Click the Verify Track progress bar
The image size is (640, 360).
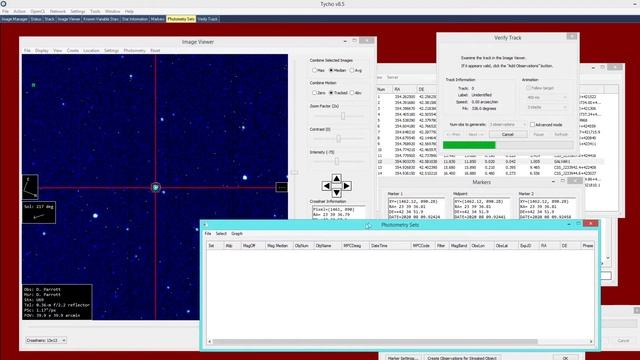click(x=508, y=145)
